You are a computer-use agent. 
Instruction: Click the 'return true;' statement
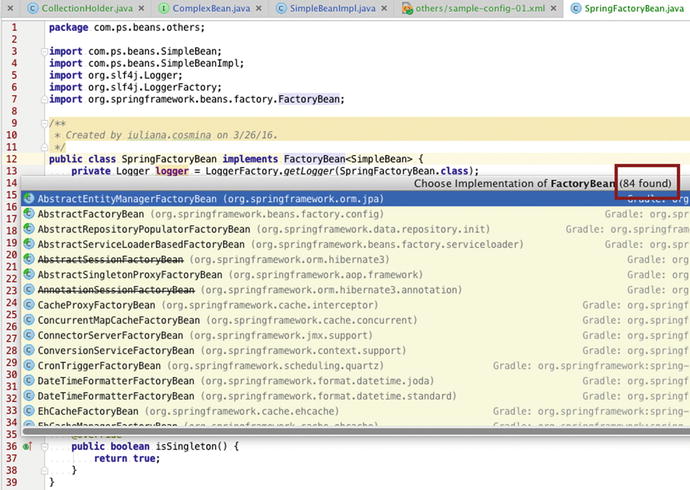[x=127, y=458]
